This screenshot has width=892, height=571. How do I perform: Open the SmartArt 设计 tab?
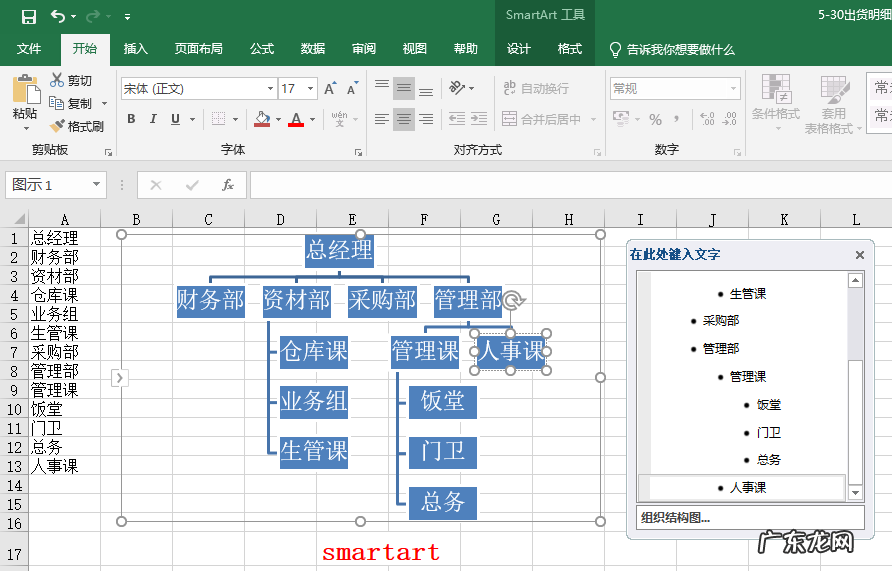(x=519, y=49)
